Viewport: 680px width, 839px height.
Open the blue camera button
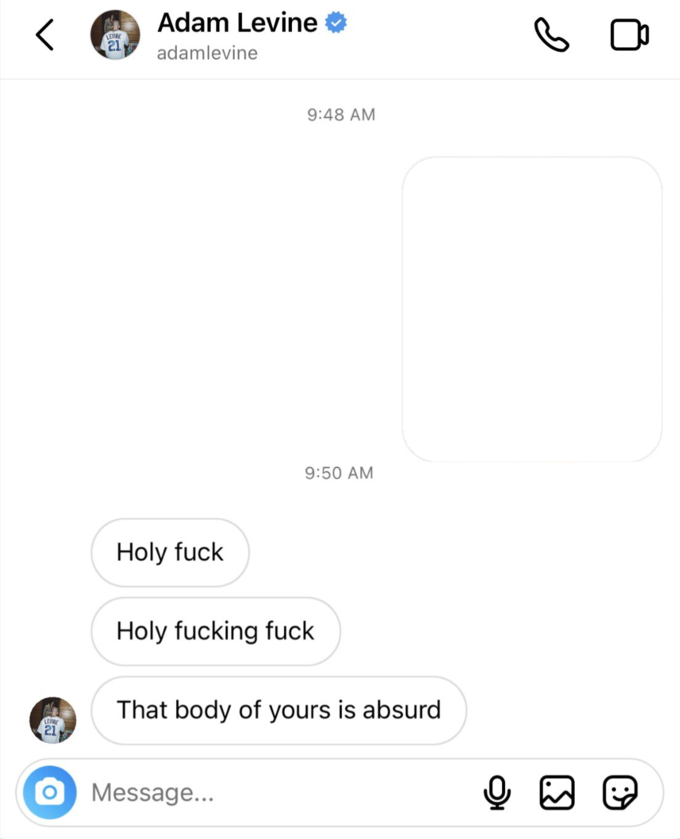coord(50,792)
